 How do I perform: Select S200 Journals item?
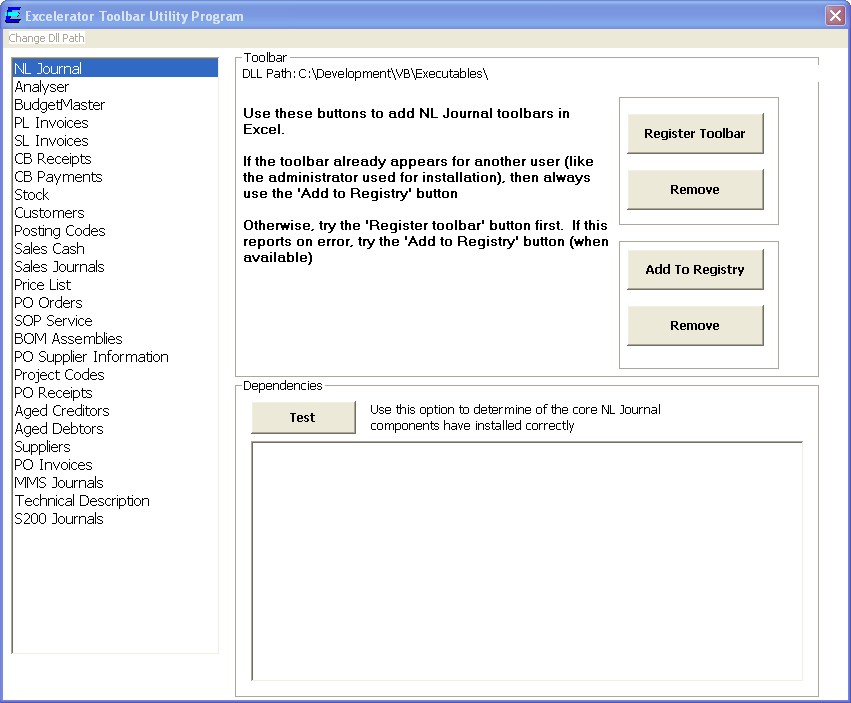pyautogui.click(x=115, y=518)
